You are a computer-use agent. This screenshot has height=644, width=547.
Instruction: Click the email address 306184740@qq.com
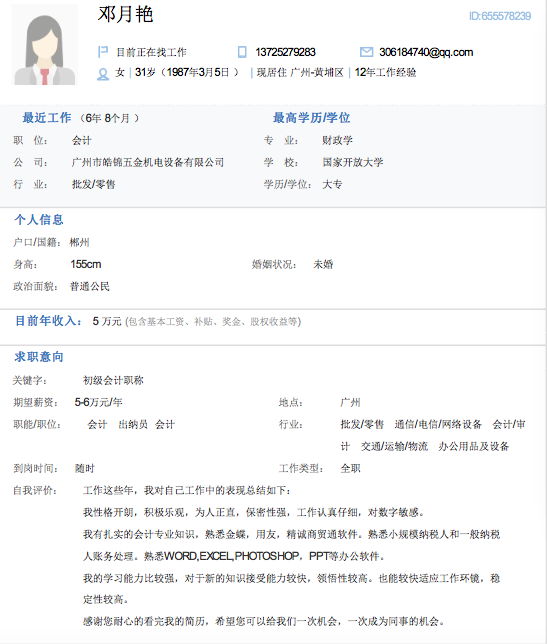pyautogui.click(x=426, y=52)
